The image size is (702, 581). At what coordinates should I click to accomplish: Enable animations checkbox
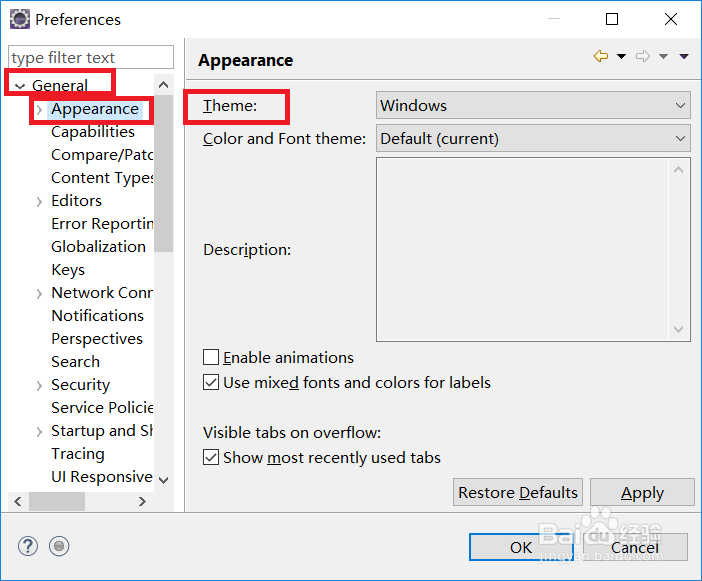tap(211, 357)
